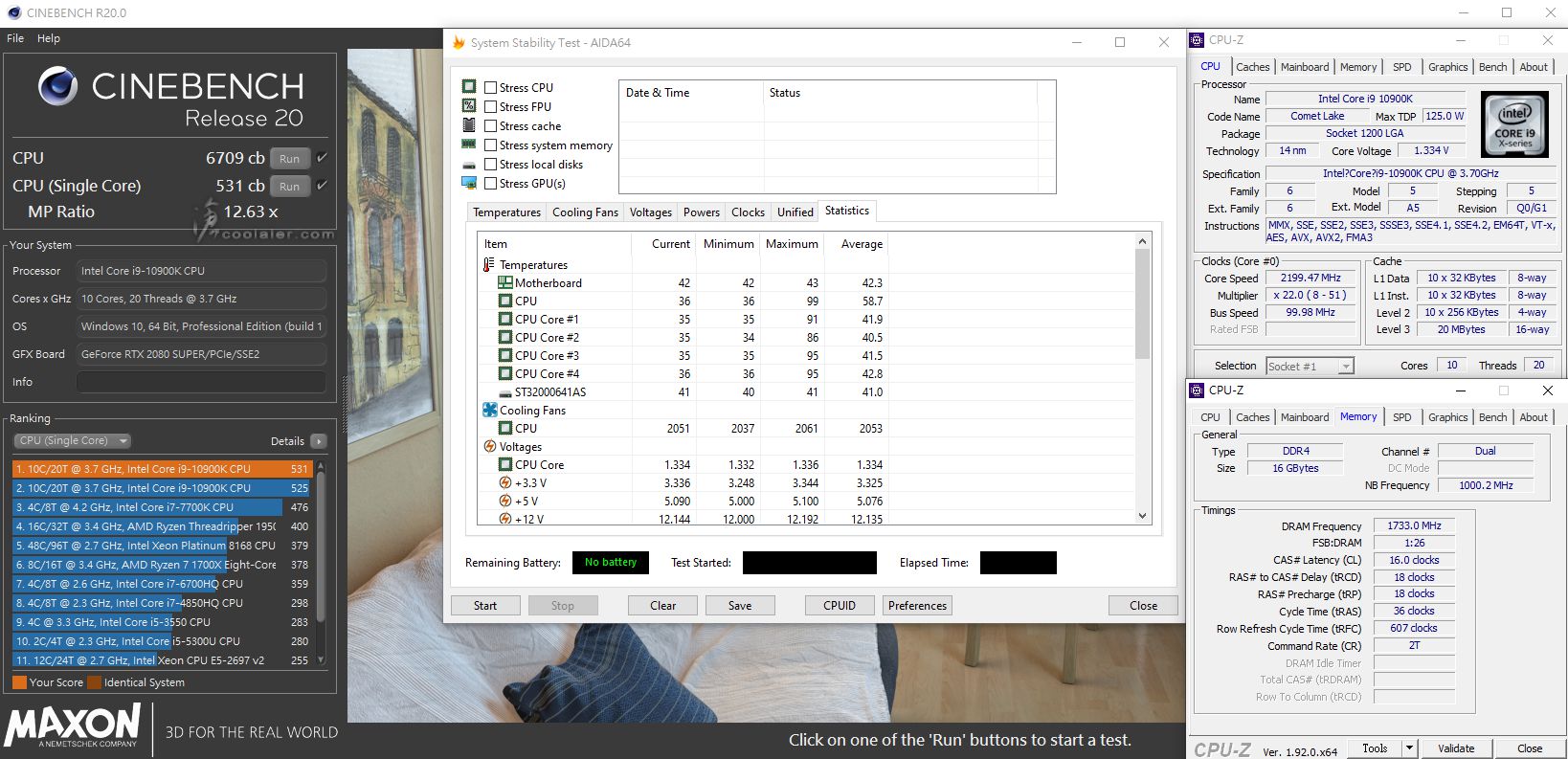Open Caches tab in upper CPU-Z window

[1252, 67]
